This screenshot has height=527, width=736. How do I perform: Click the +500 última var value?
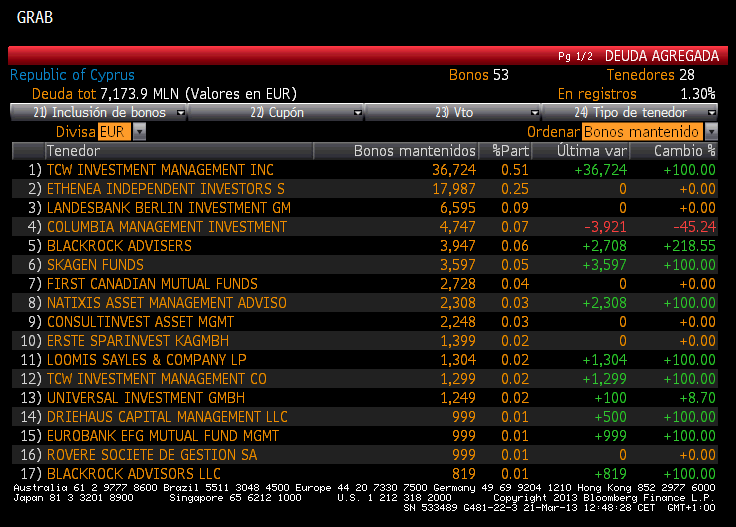[610, 417]
